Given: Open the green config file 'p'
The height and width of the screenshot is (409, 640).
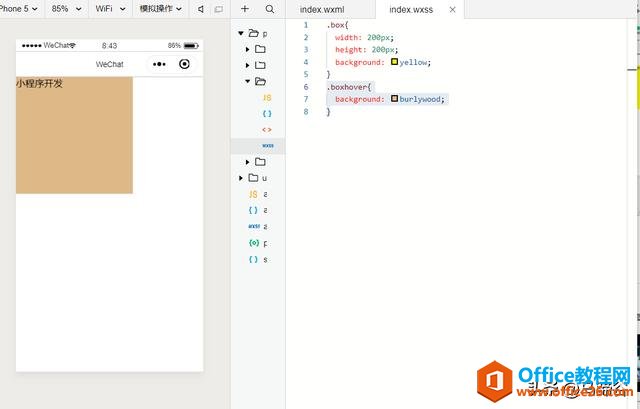Looking at the screenshot, I should (254, 243).
